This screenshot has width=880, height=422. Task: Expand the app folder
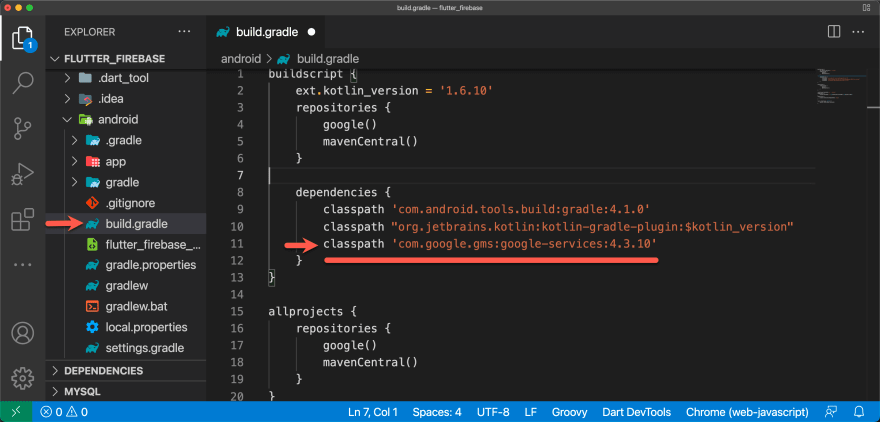[x=75, y=162]
